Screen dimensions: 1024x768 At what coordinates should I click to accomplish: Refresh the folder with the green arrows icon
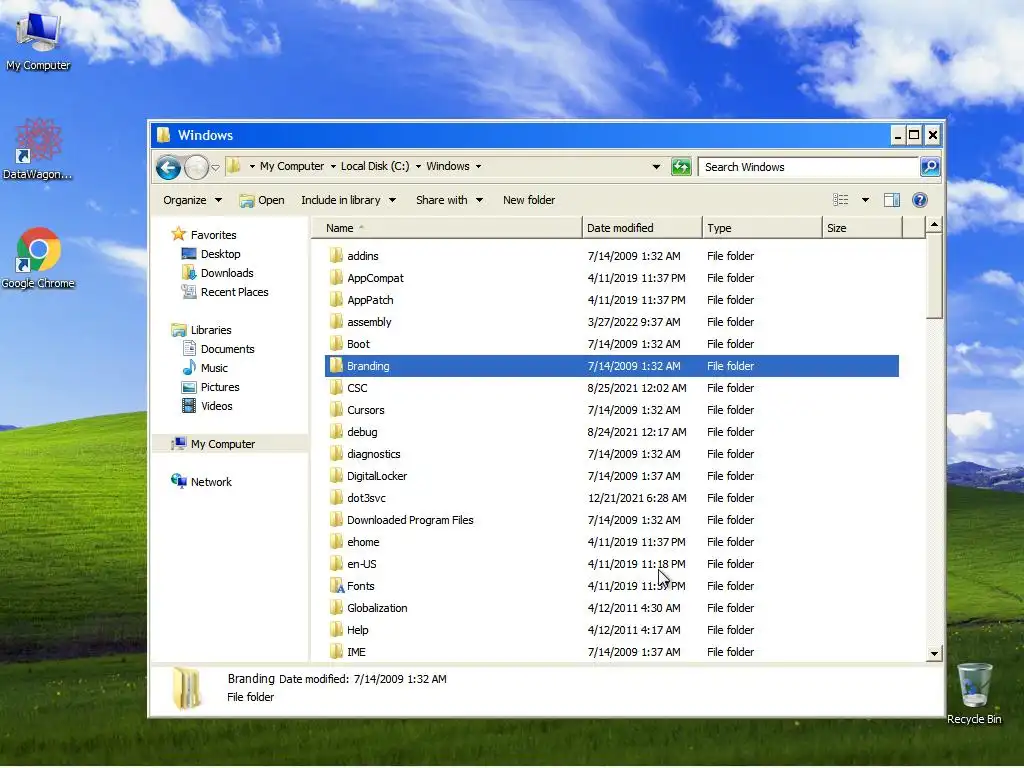(x=681, y=167)
